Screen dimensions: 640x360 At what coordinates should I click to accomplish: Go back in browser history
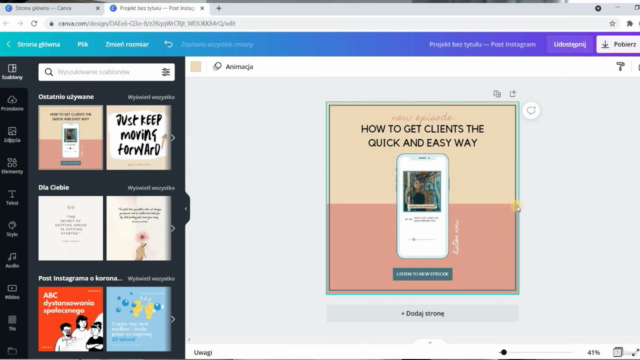point(6,24)
